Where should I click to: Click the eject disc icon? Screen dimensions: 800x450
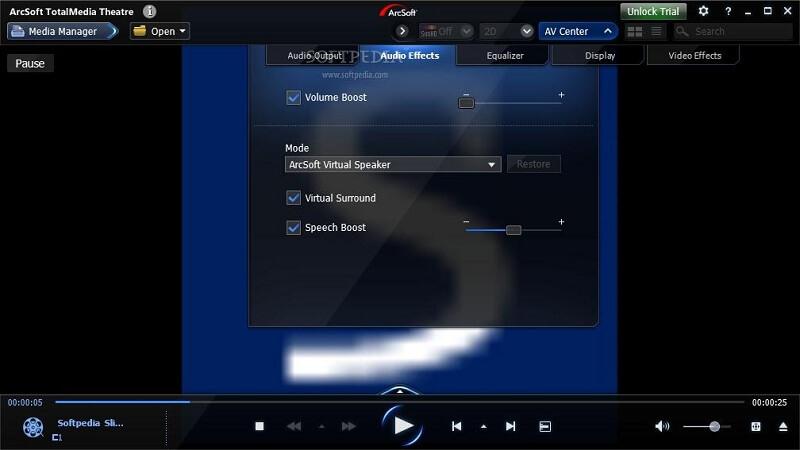pos(783,427)
